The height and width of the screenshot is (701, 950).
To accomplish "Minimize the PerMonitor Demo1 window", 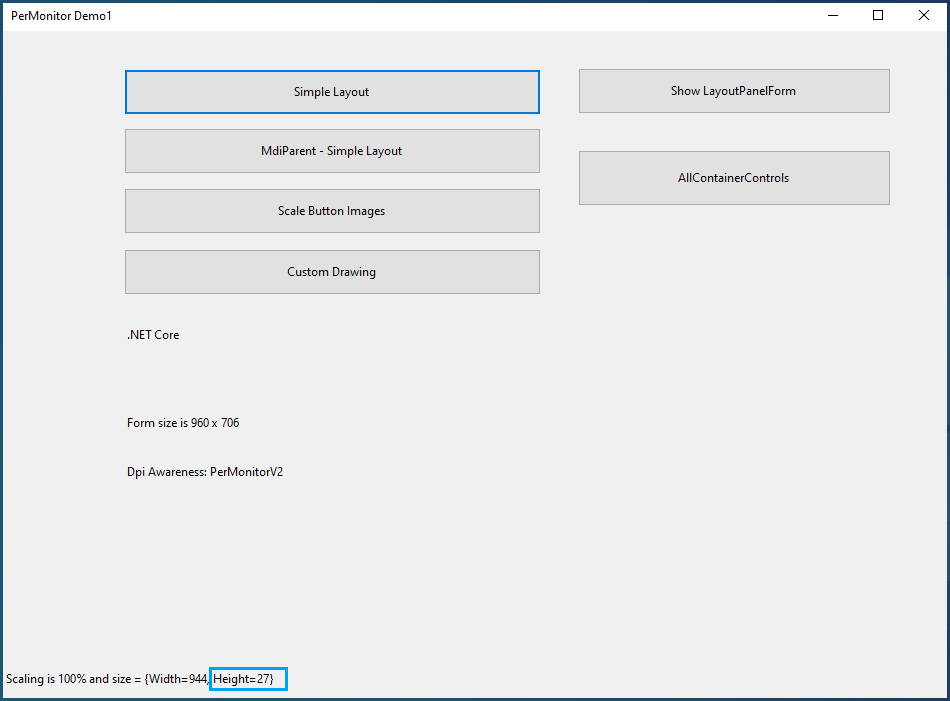I will click(832, 15).
